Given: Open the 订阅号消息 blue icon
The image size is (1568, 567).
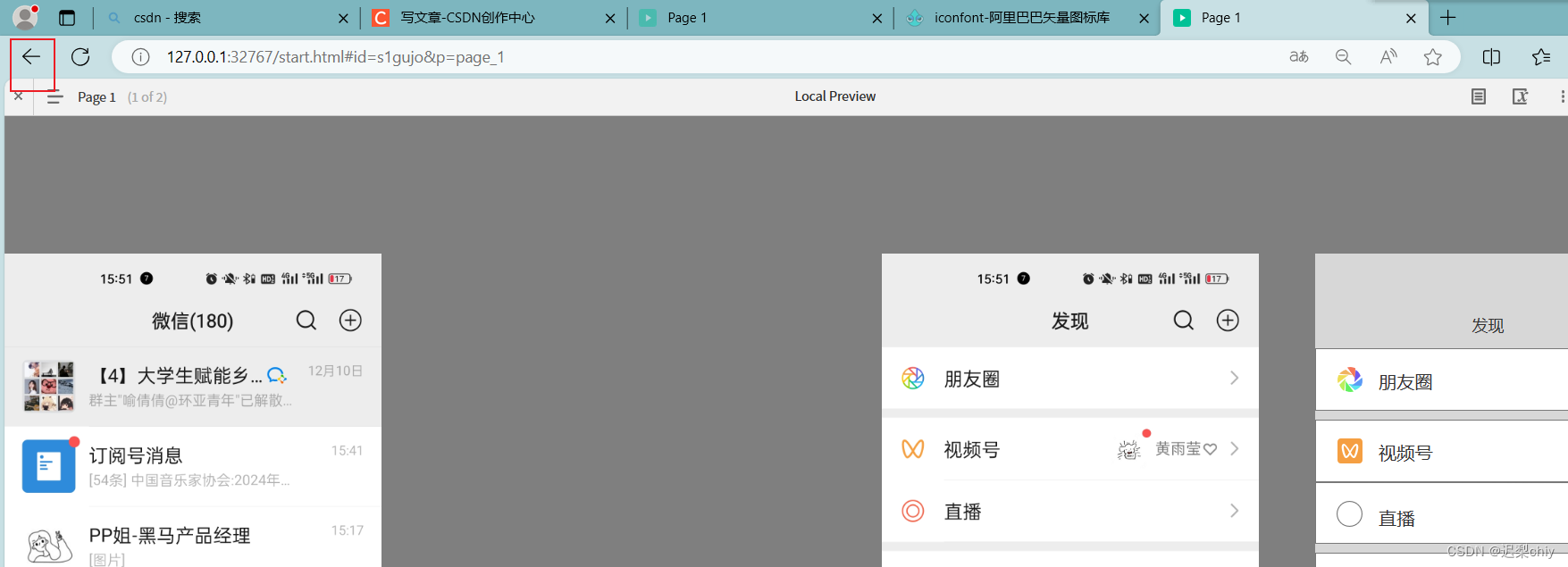Looking at the screenshot, I should coord(49,466).
